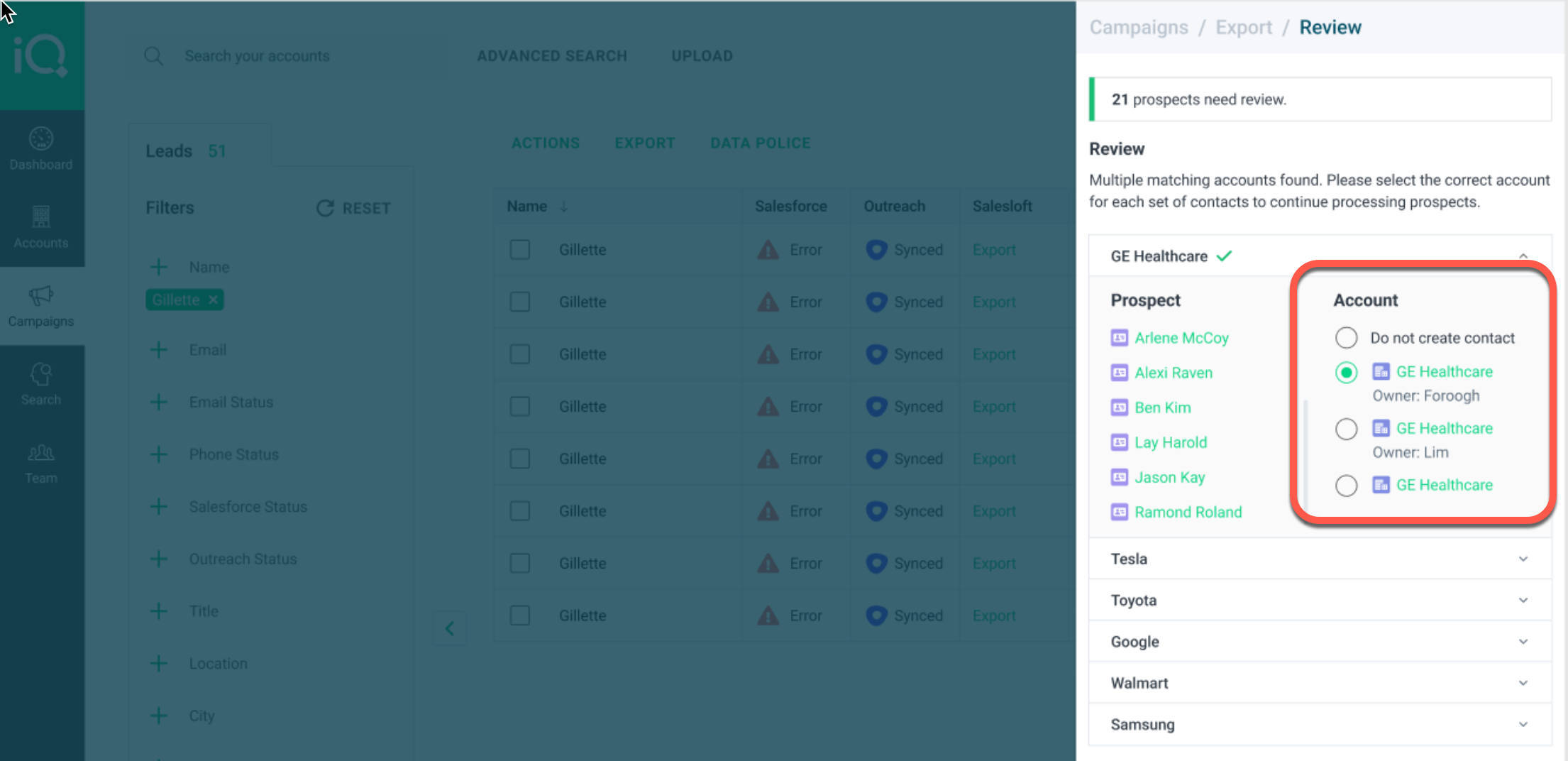Open prospect Arlene McCoy link
This screenshot has height=761, width=1568.
tap(1181, 338)
